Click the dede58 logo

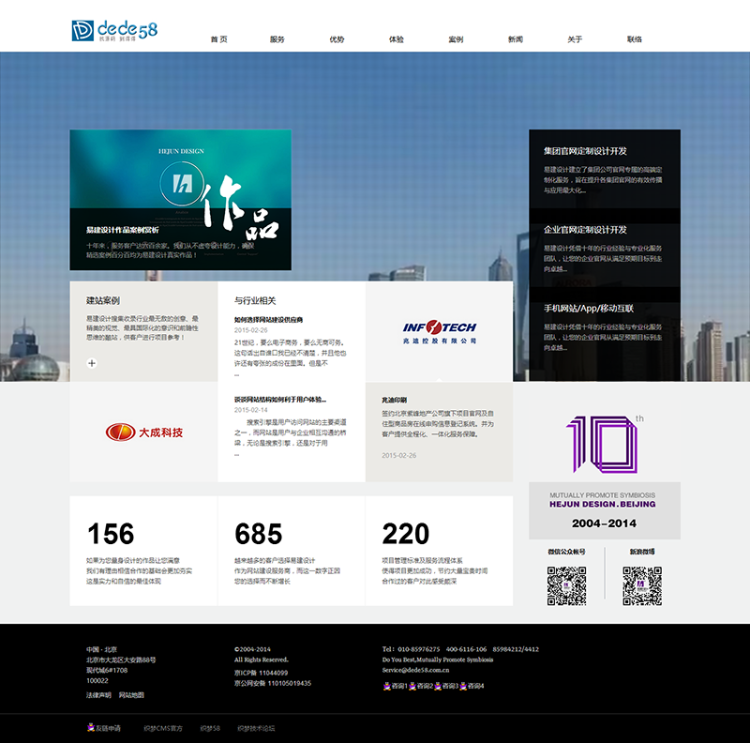coord(114,30)
